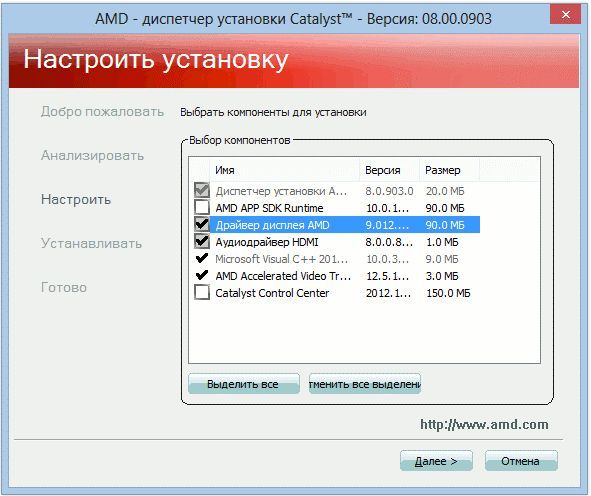591x496 pixels.
Task: Close the Catalyst installer window
Action: tap(565, 15)
